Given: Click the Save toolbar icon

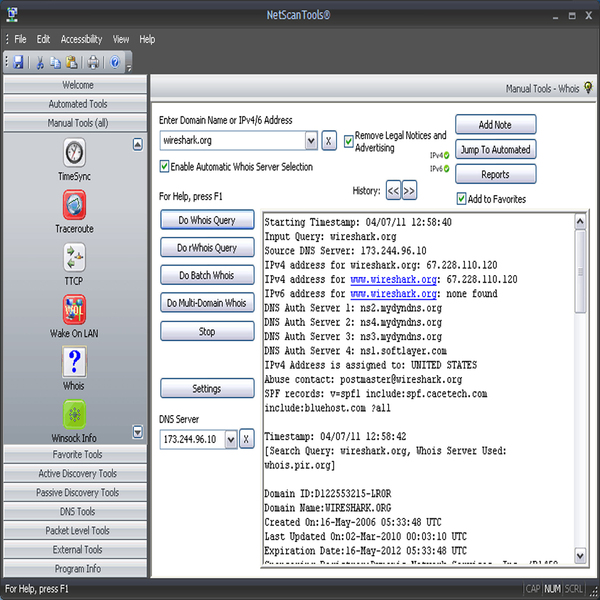Looking at the screenshot, I should pyautogui.click(x=18, y=62).
